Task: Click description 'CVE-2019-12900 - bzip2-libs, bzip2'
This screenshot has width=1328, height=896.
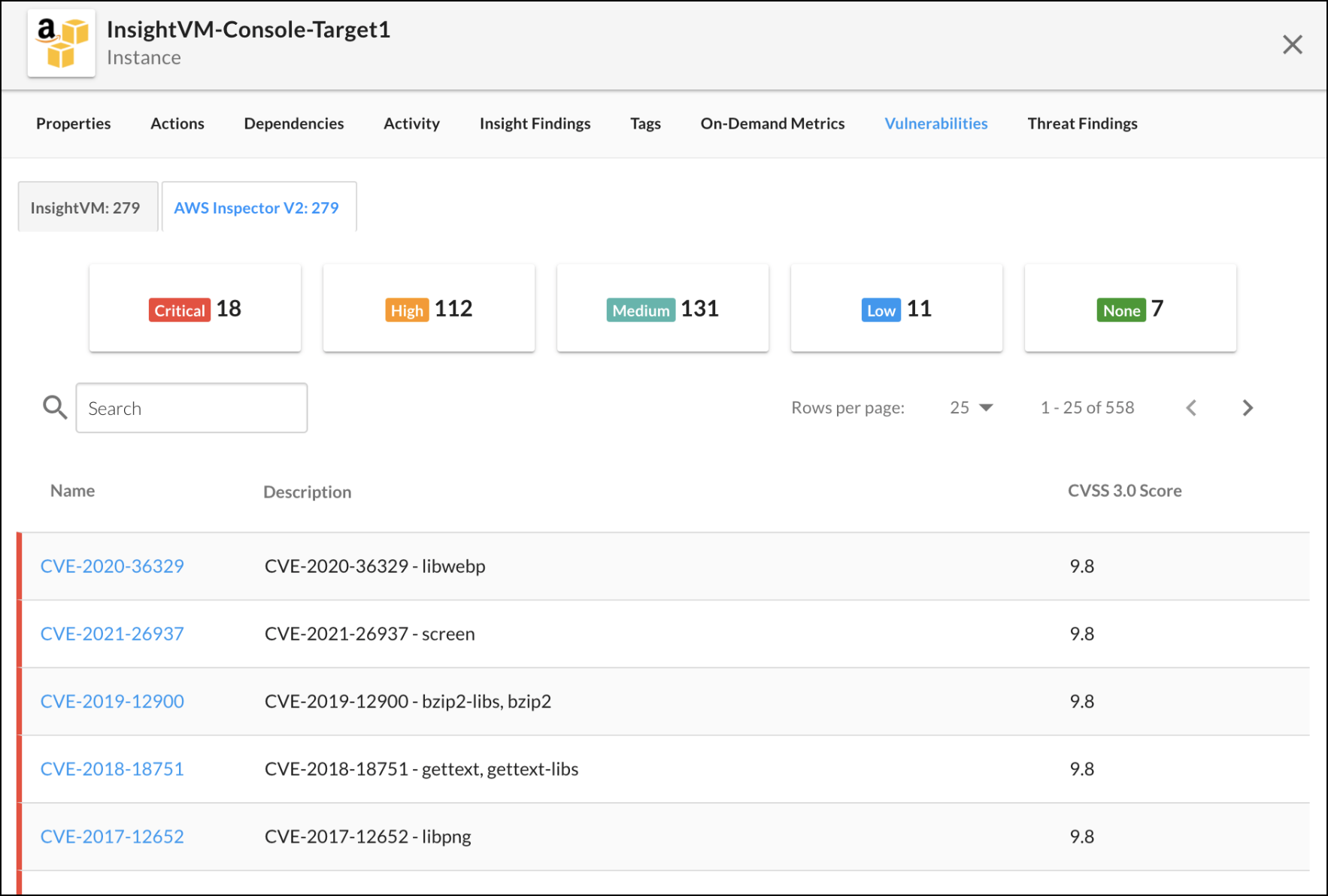Action: coord(408,701)
